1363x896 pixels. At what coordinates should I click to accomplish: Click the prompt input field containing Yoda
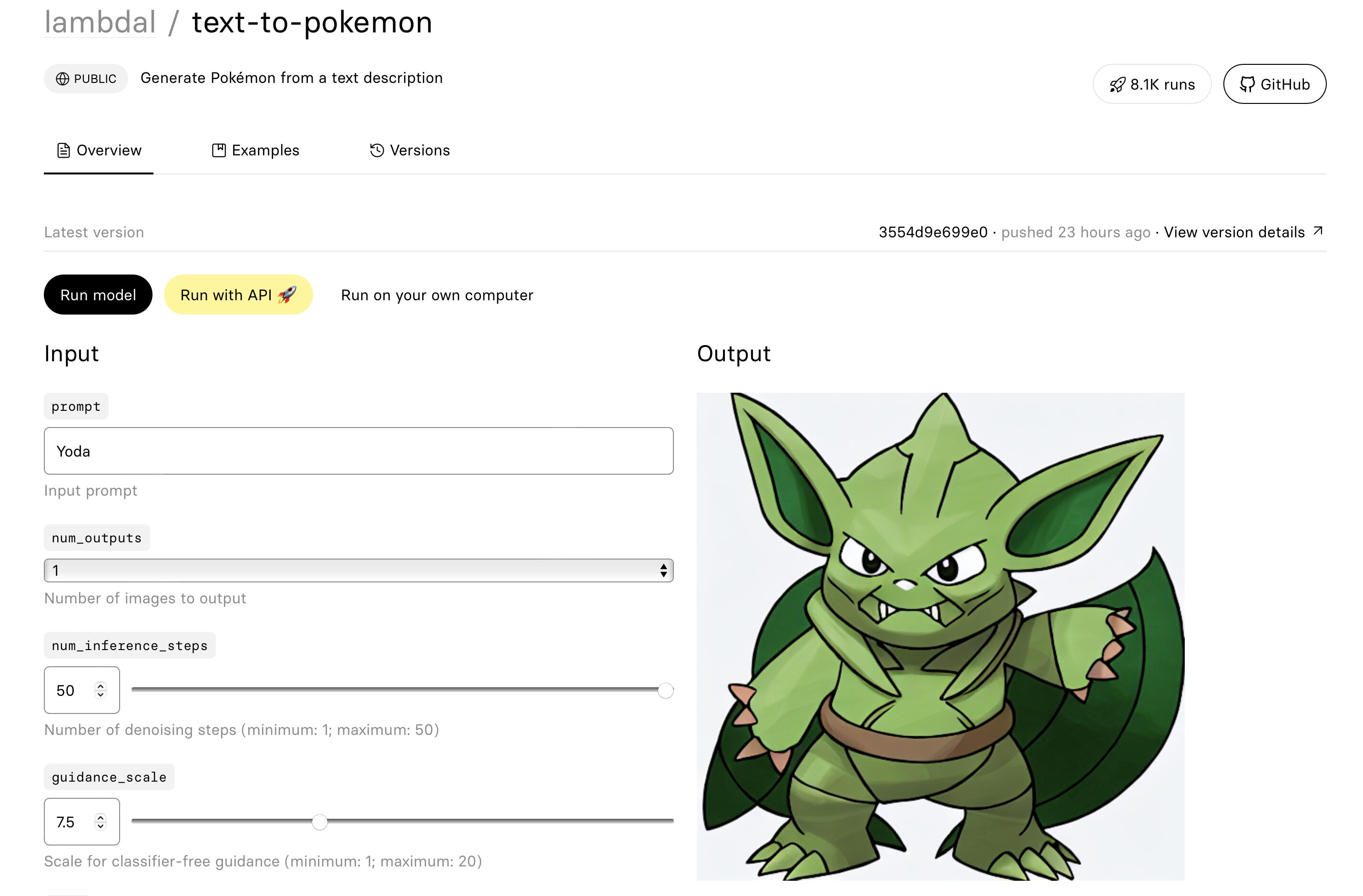click(x=358, y=451)
